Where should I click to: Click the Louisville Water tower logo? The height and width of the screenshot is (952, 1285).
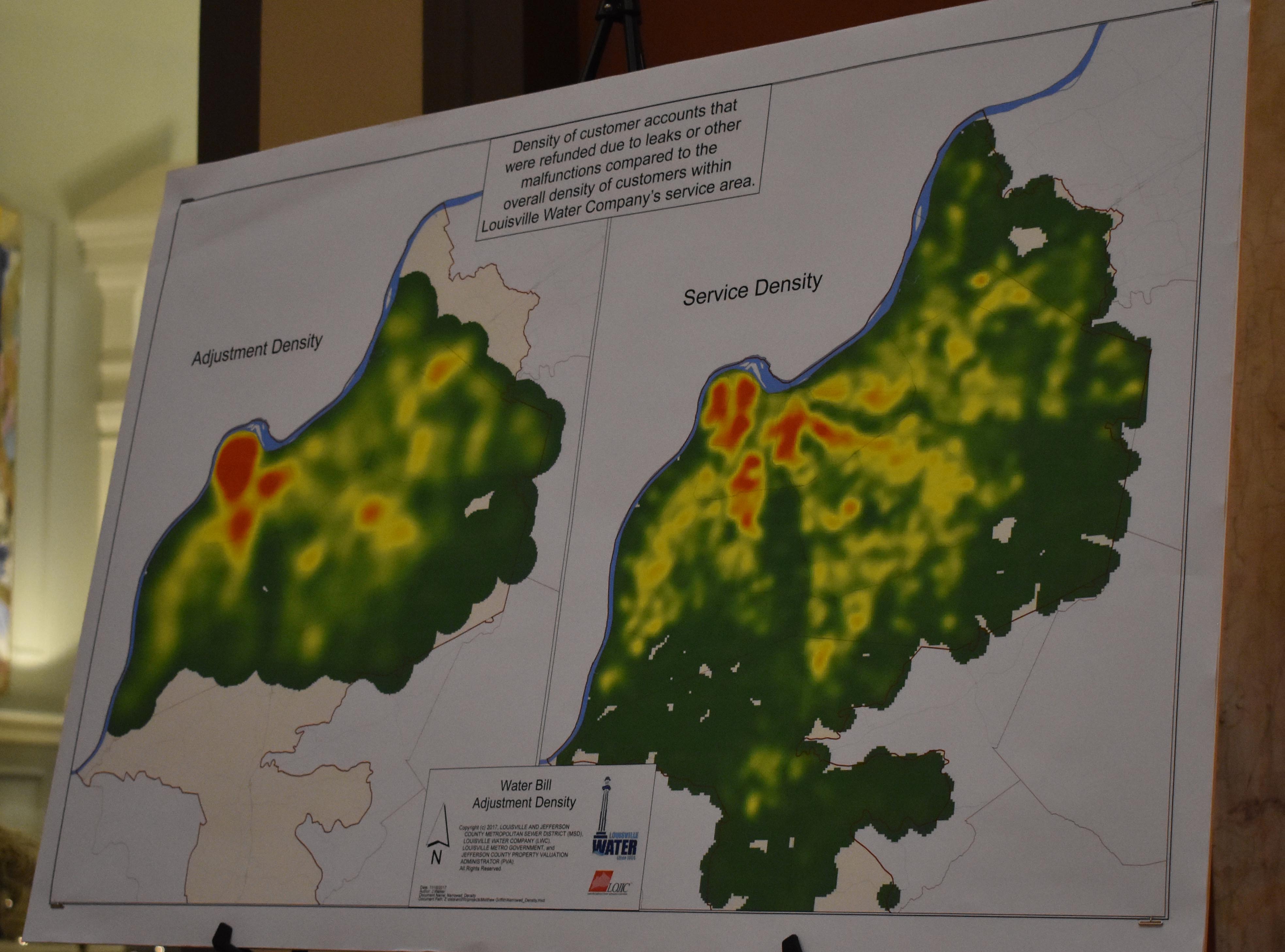coord(615,818)
